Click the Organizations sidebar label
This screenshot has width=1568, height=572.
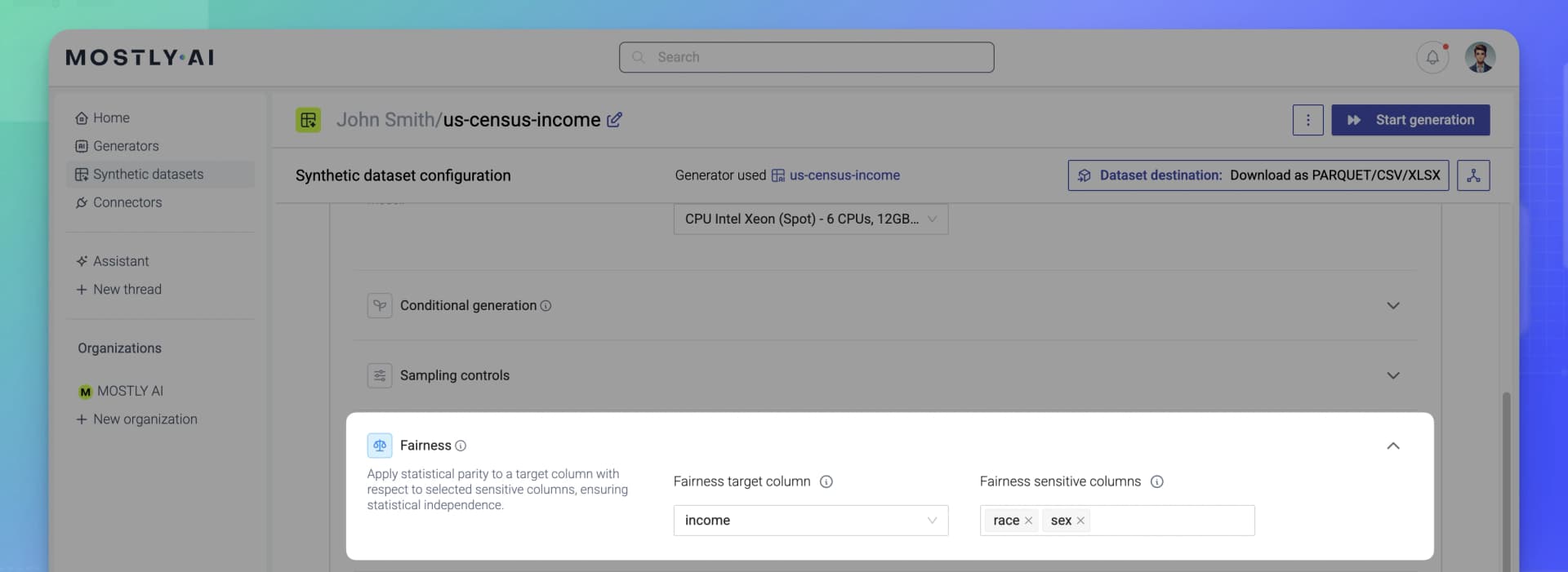coord(119,348)
